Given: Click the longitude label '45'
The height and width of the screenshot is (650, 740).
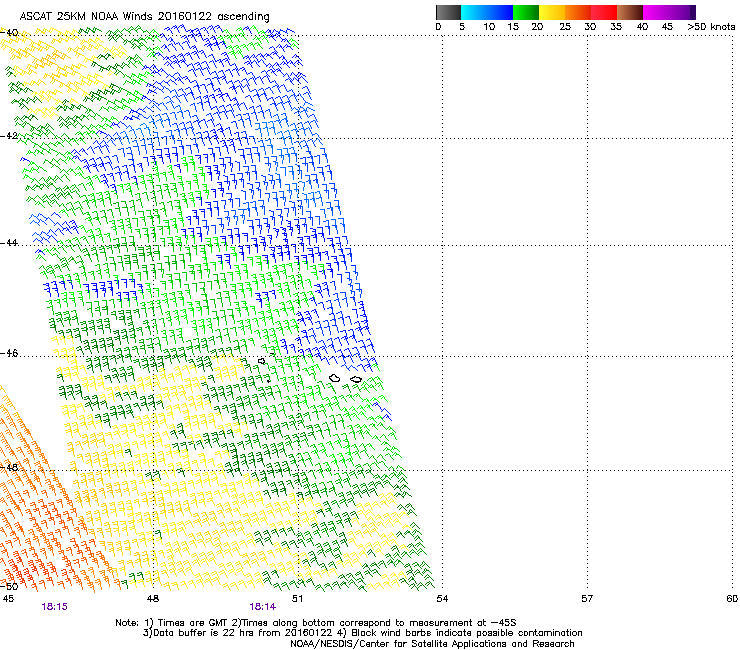Looking at the screenshot, I should tap(8, 599).
